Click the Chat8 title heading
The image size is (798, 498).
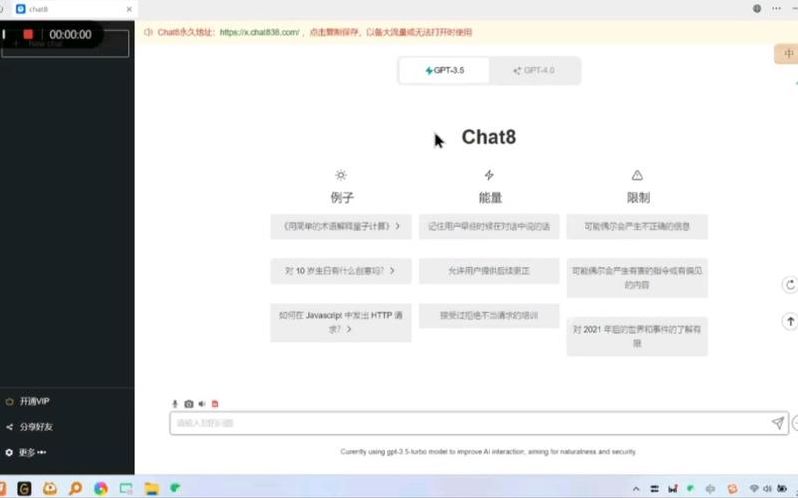489,137
